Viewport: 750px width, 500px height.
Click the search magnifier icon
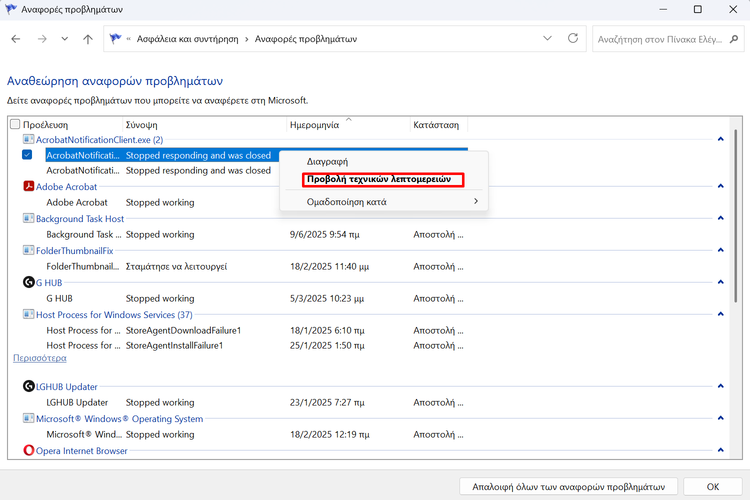coord(734,39)
